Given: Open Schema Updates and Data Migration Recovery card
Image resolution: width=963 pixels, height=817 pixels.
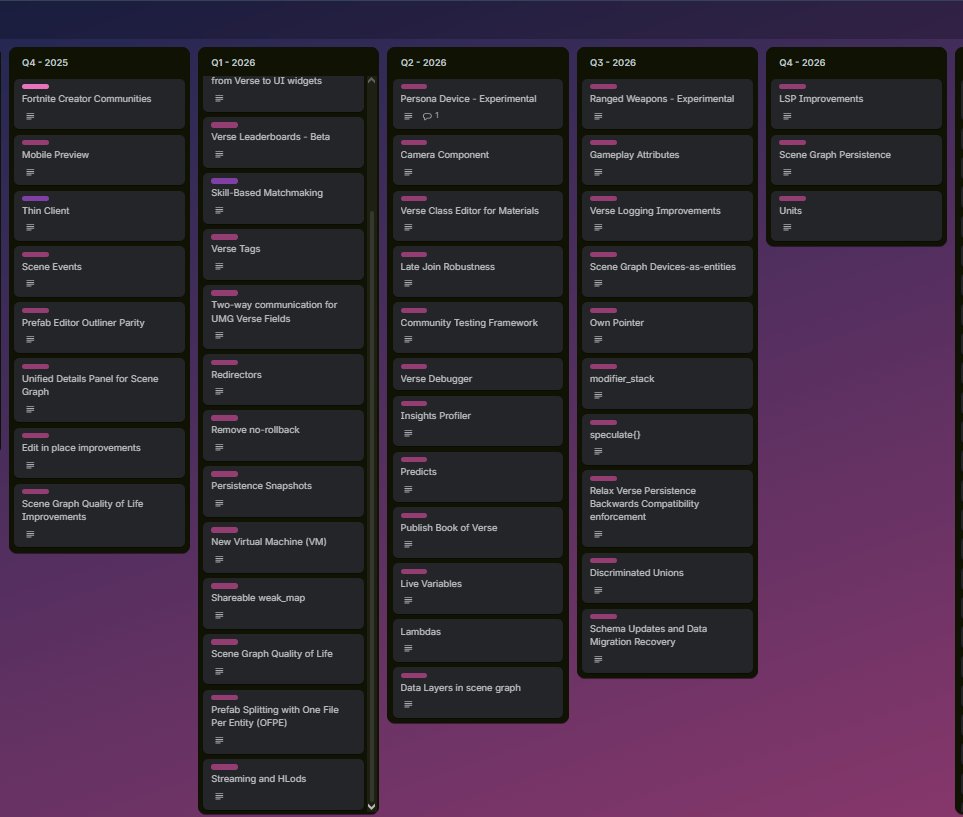Looking at the screenshot, I should coord(667,641).
